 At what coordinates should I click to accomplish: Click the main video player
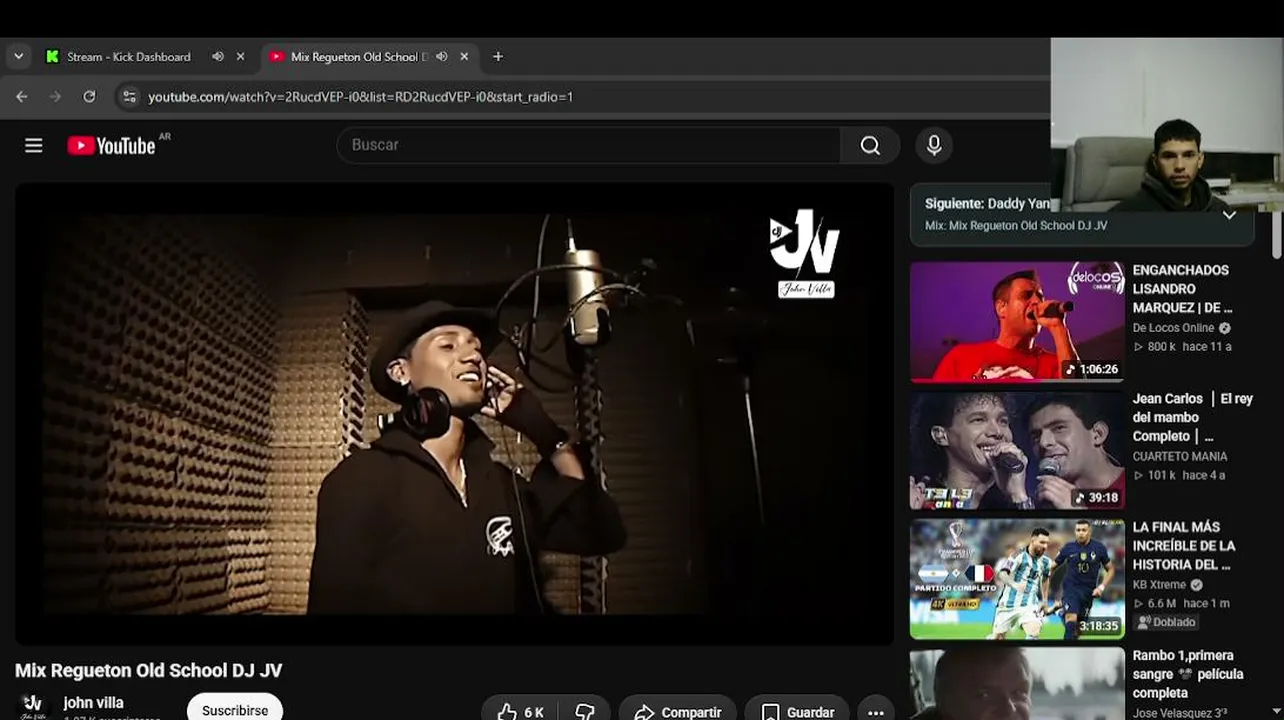click(455, 414)
